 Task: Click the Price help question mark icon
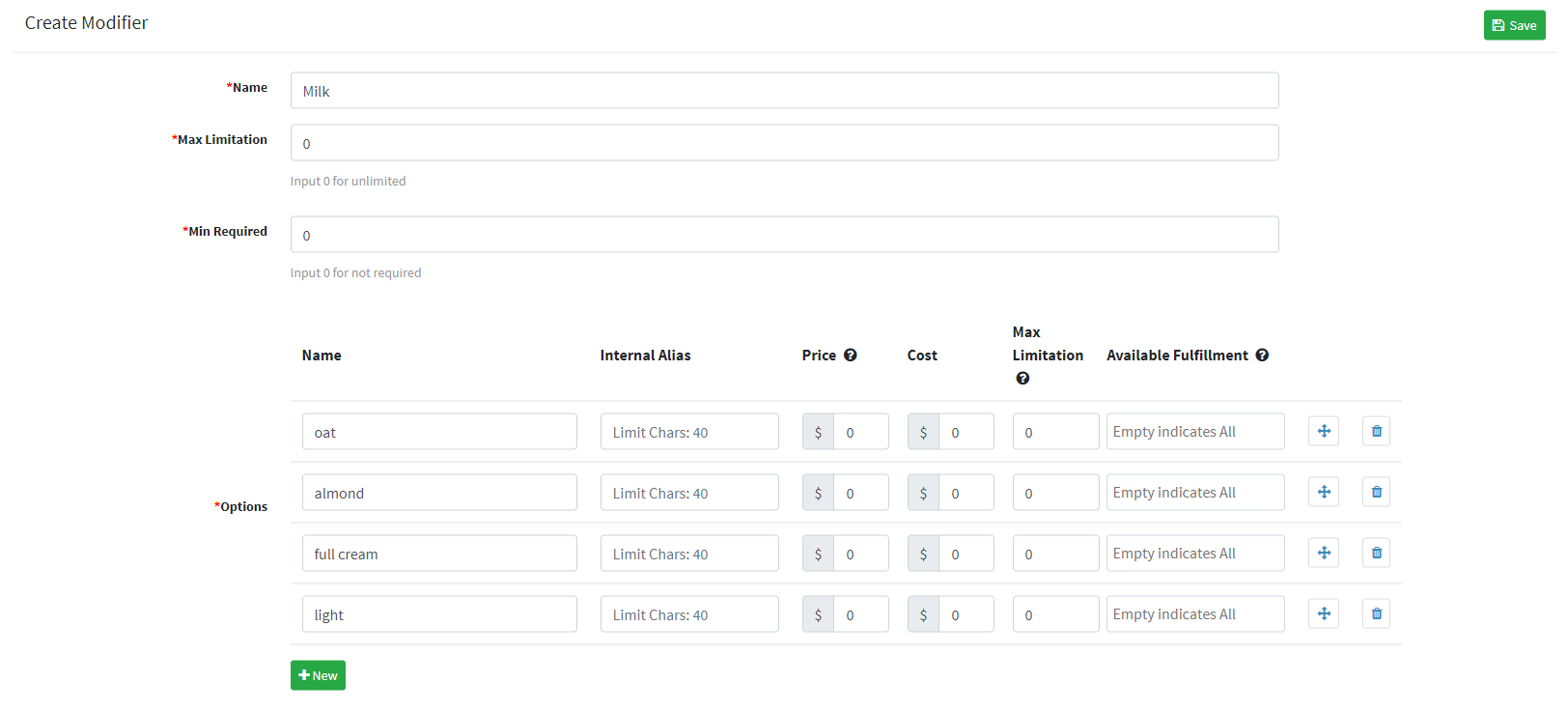850,355
